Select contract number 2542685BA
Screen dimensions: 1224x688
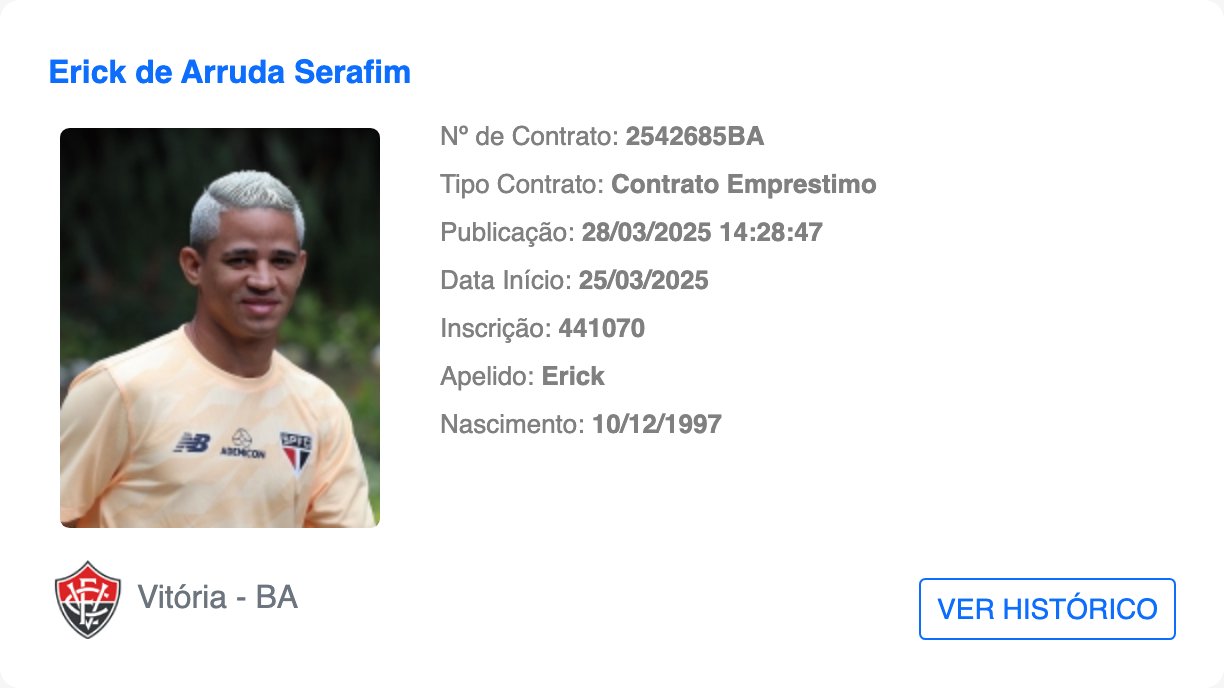pos(695,137)
